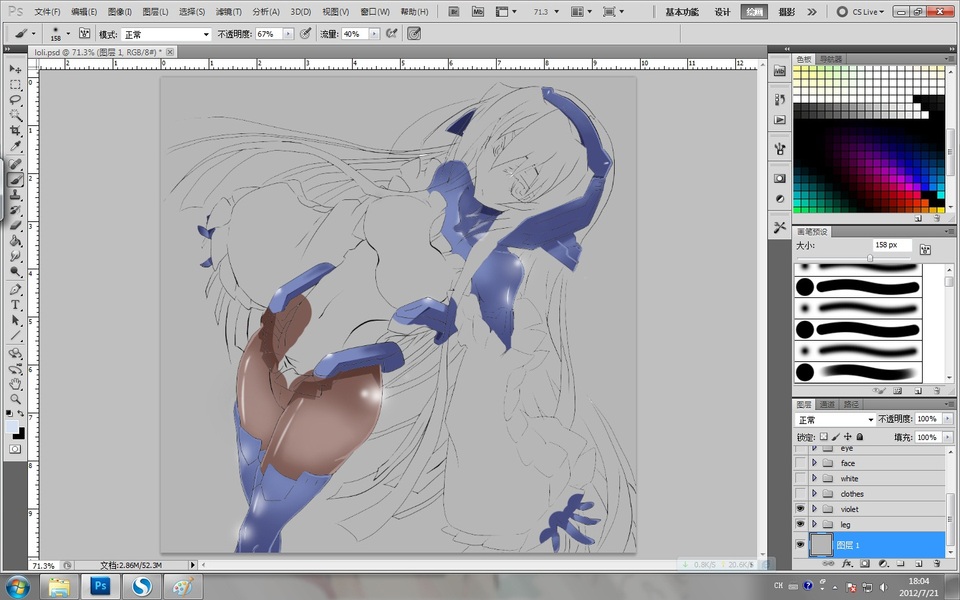This screenshot has width=960, height=600.
Task: Expand the face layer group
Action: tap(814, 464)
